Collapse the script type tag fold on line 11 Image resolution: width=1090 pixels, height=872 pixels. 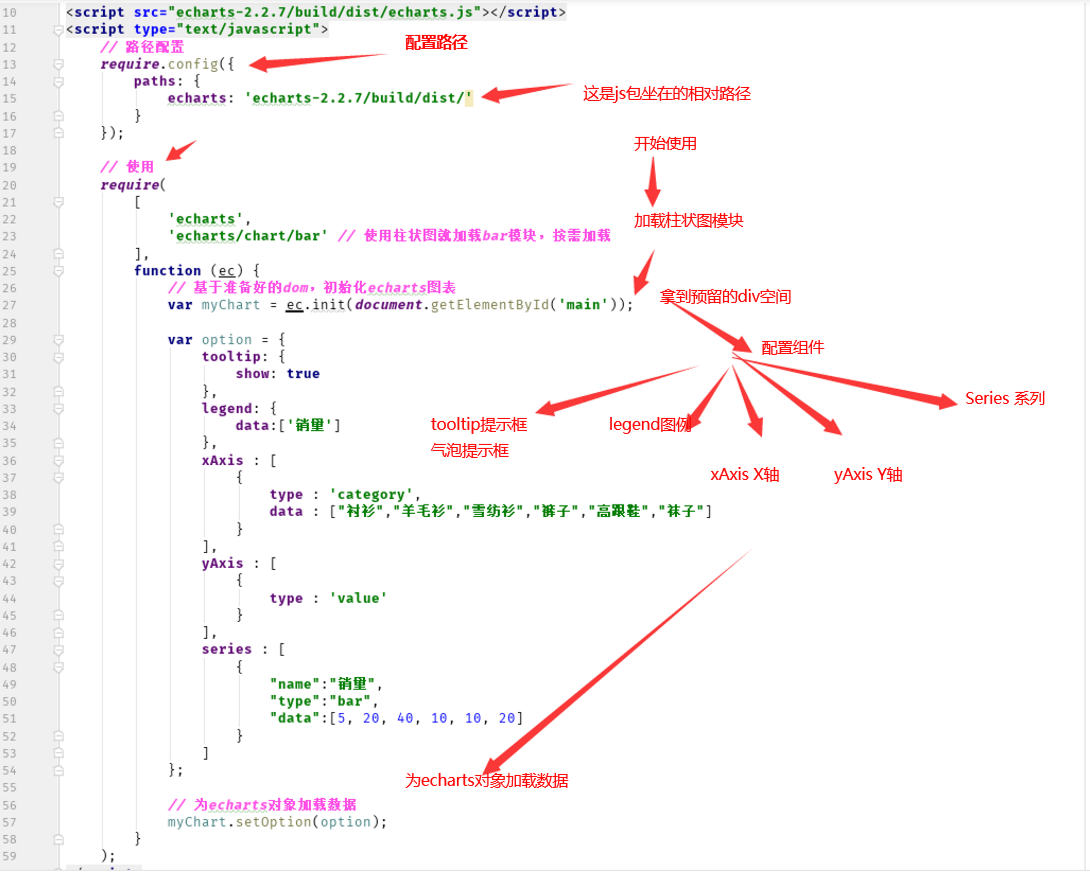pyautogui.click(x=58, y=30)
